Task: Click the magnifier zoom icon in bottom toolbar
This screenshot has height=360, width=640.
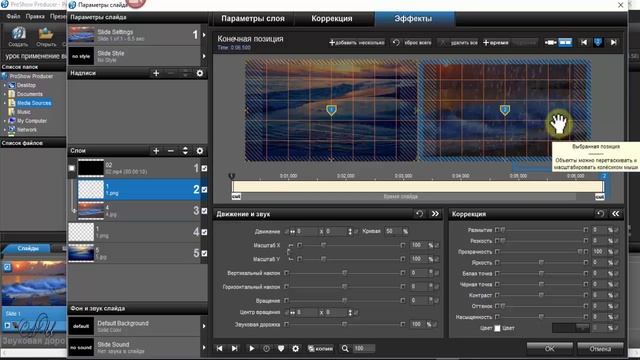Action: (x=345, y=348)
